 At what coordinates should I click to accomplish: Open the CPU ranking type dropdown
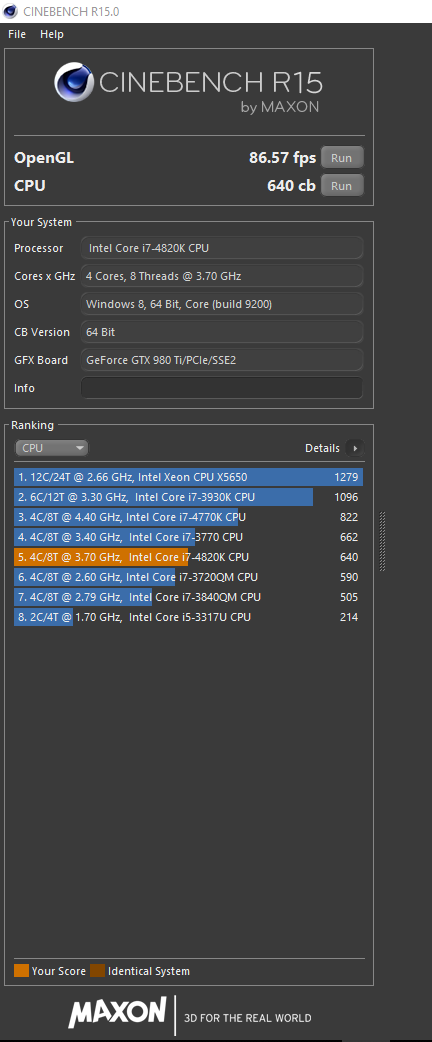pos(51,448)
